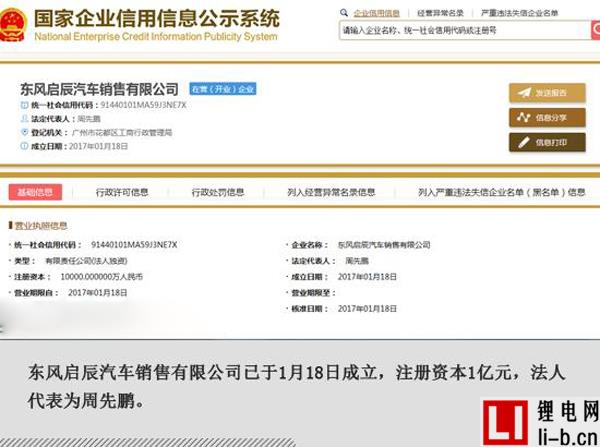The image size is (600, 447).
Task: Click the 营业执照信息 section heading
Action: click(x=41, y=226)
